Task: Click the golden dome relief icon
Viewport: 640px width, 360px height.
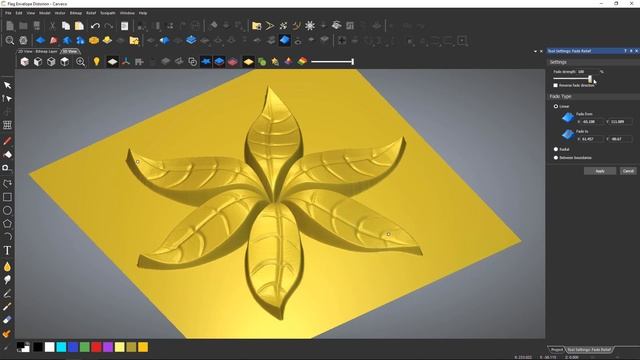Action: point(93,40)
